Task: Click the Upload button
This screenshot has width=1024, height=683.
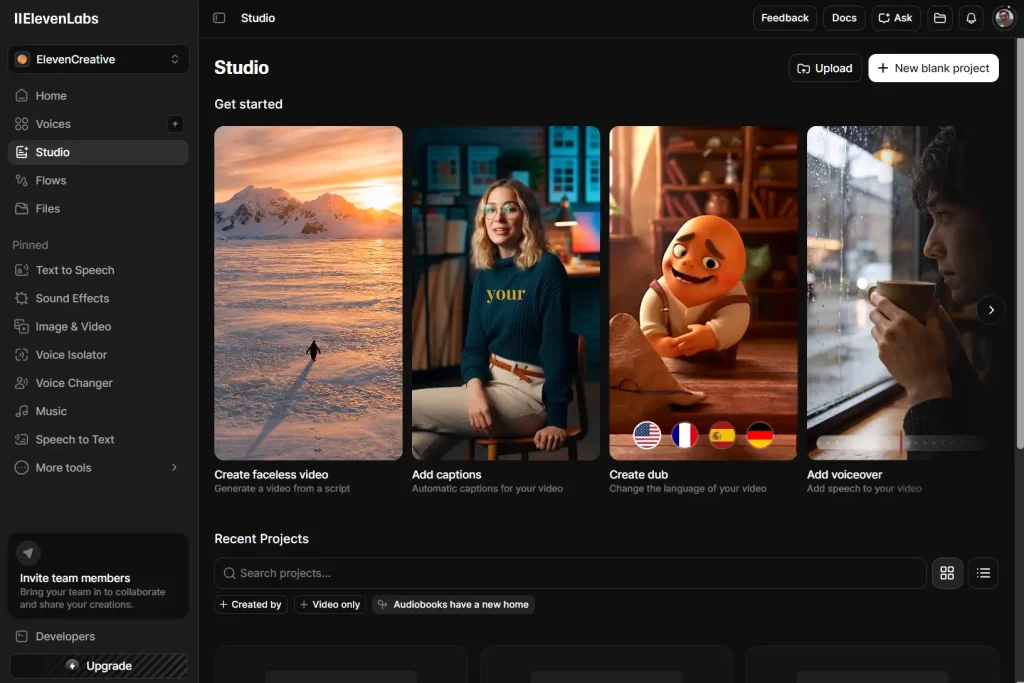Action: click(x=824, y=68)
